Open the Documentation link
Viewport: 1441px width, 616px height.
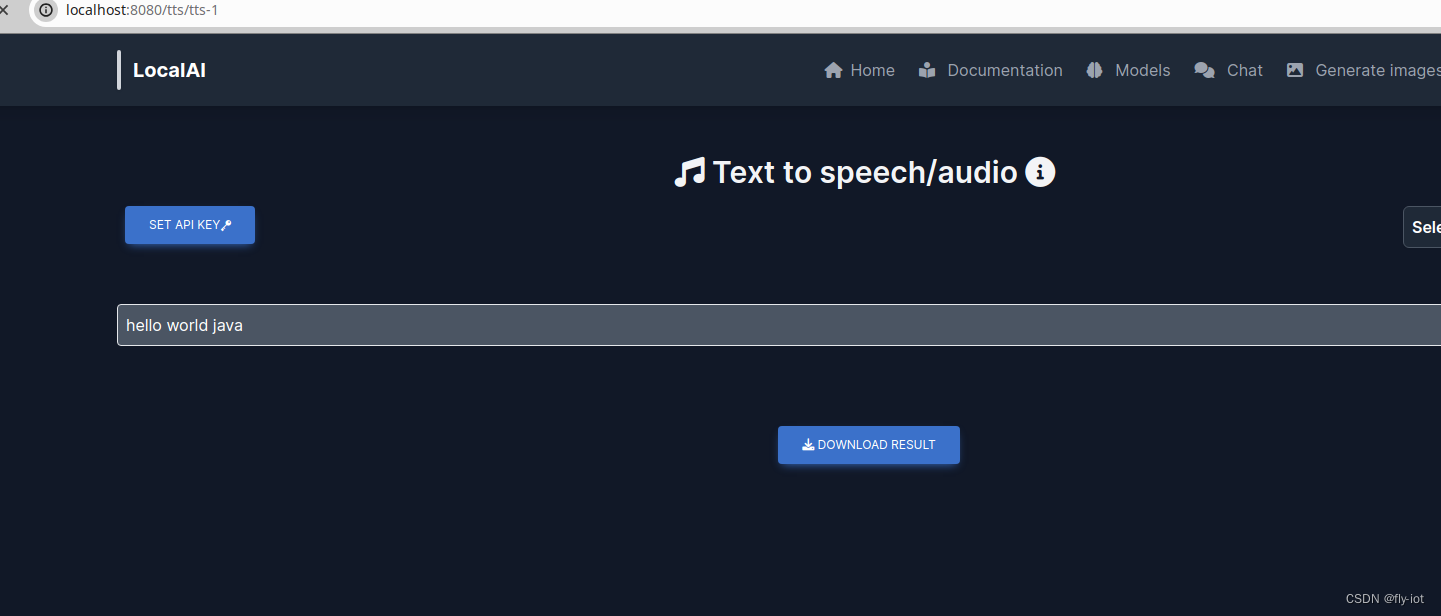(x=991, y=70)
